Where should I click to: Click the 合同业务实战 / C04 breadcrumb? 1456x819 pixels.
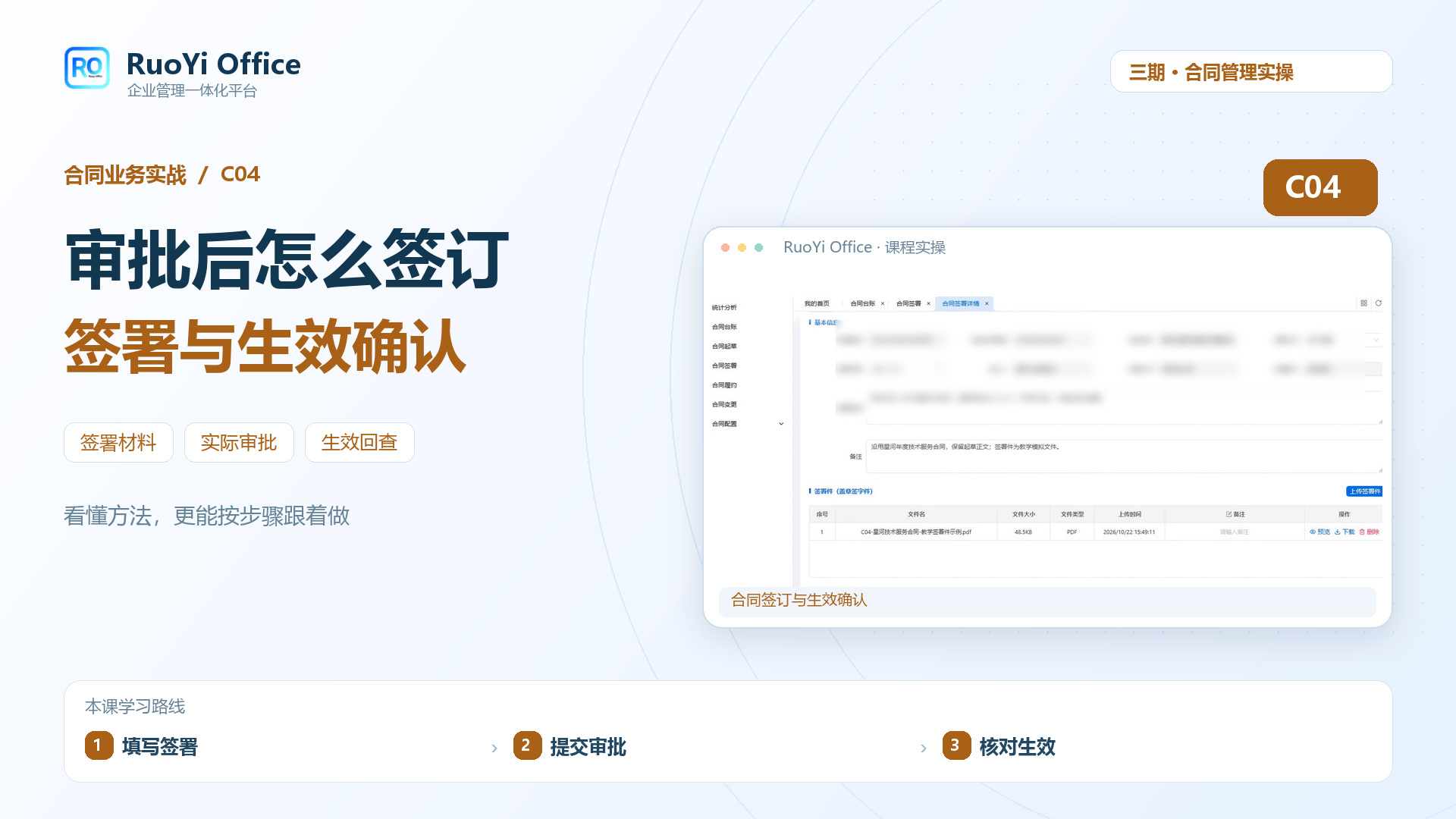(162, 174)
